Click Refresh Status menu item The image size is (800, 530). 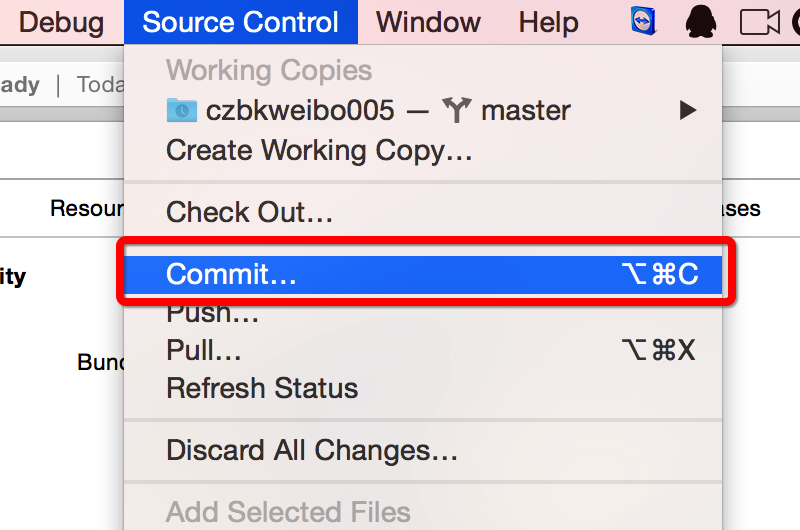[x=262, y=387]
